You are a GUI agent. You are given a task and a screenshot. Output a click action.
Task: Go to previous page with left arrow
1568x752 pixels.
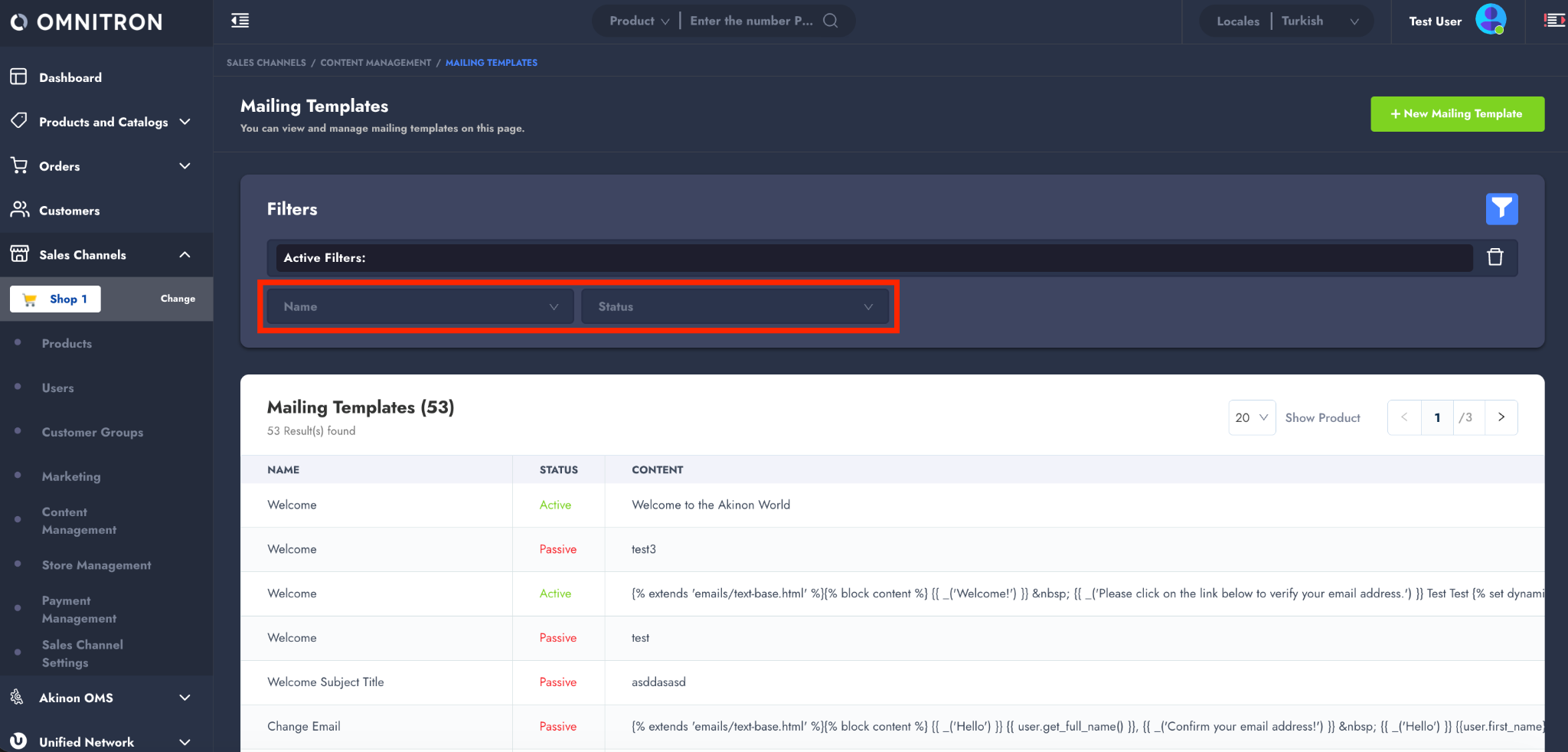(1404, 417)
